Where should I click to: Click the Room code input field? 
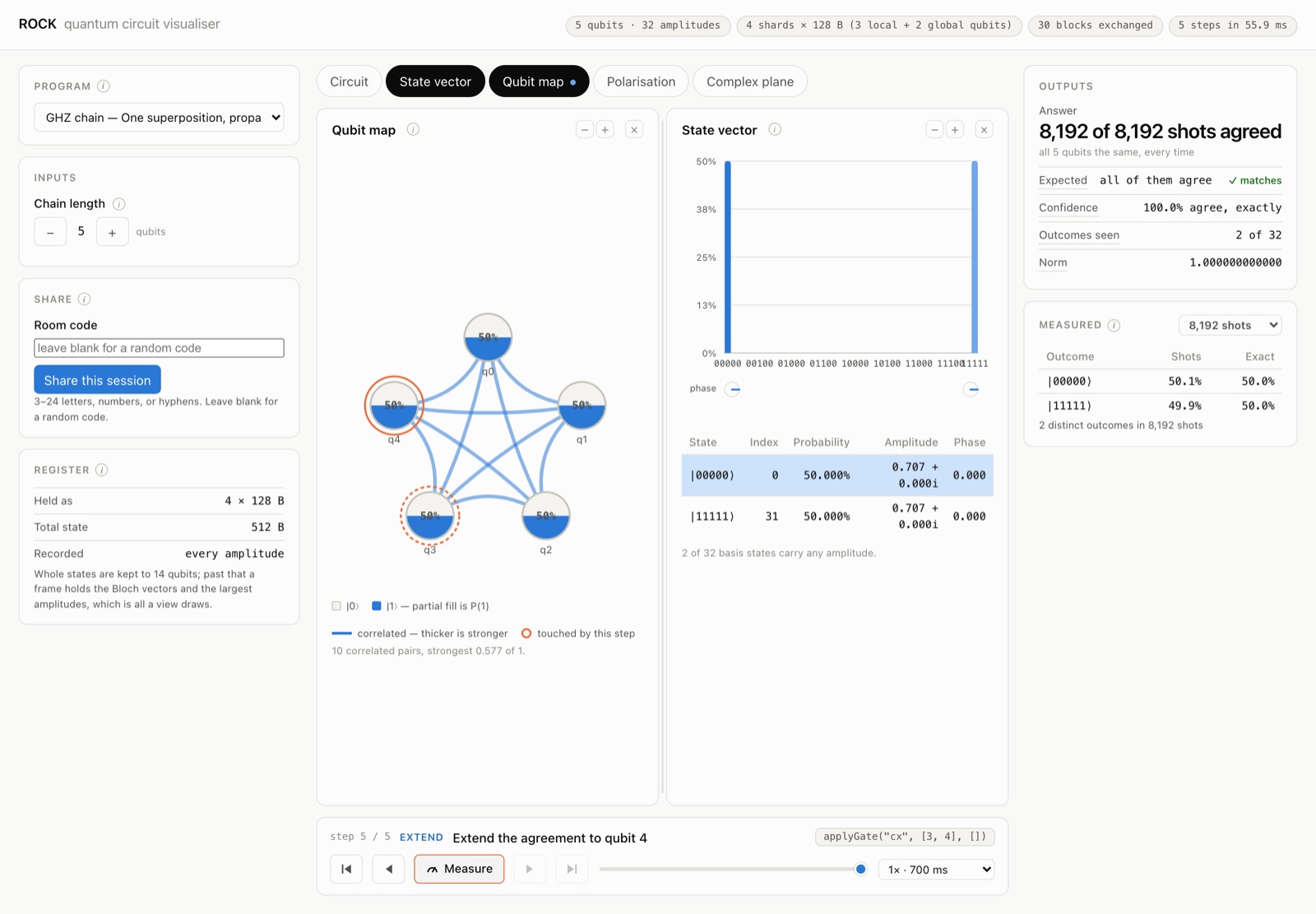coord(159,348)
